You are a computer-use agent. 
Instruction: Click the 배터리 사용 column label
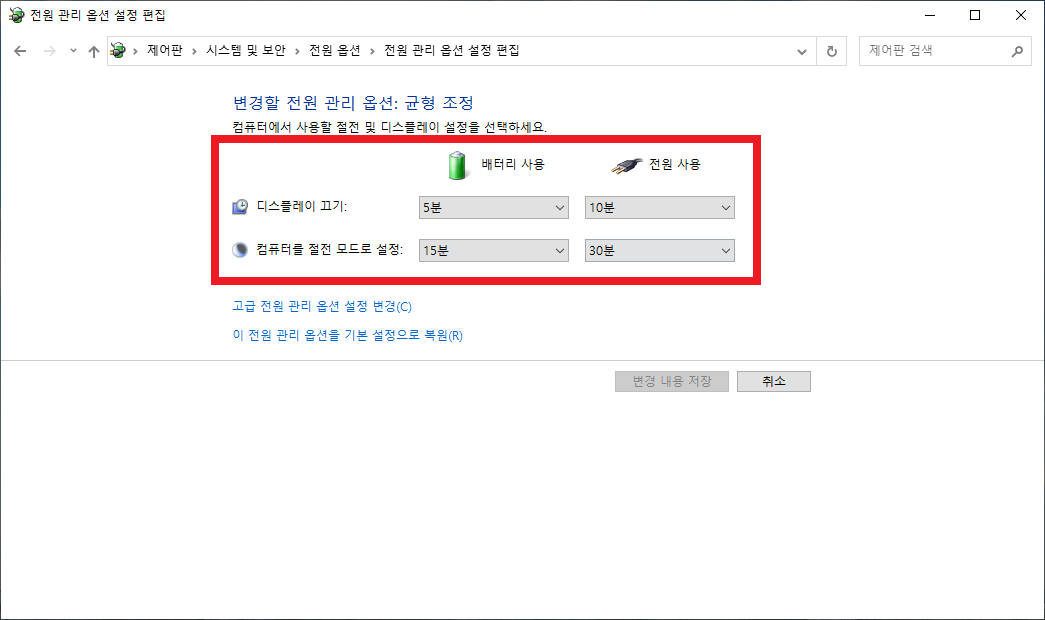(x=513, y=164)
